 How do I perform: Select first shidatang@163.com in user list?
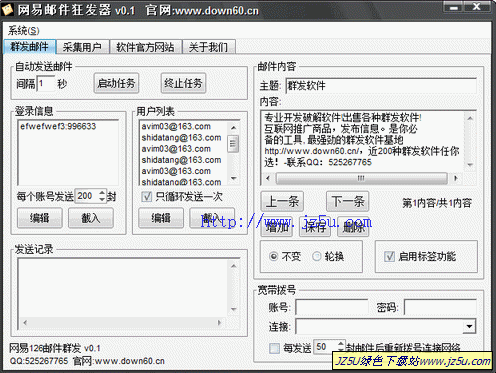[x=181, y=138]
